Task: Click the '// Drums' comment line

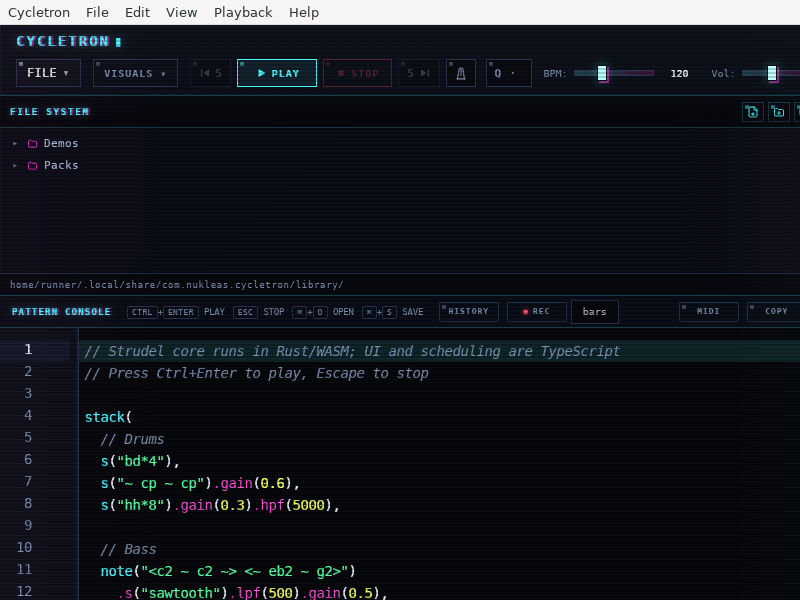Action: click(x=132, y=439)
